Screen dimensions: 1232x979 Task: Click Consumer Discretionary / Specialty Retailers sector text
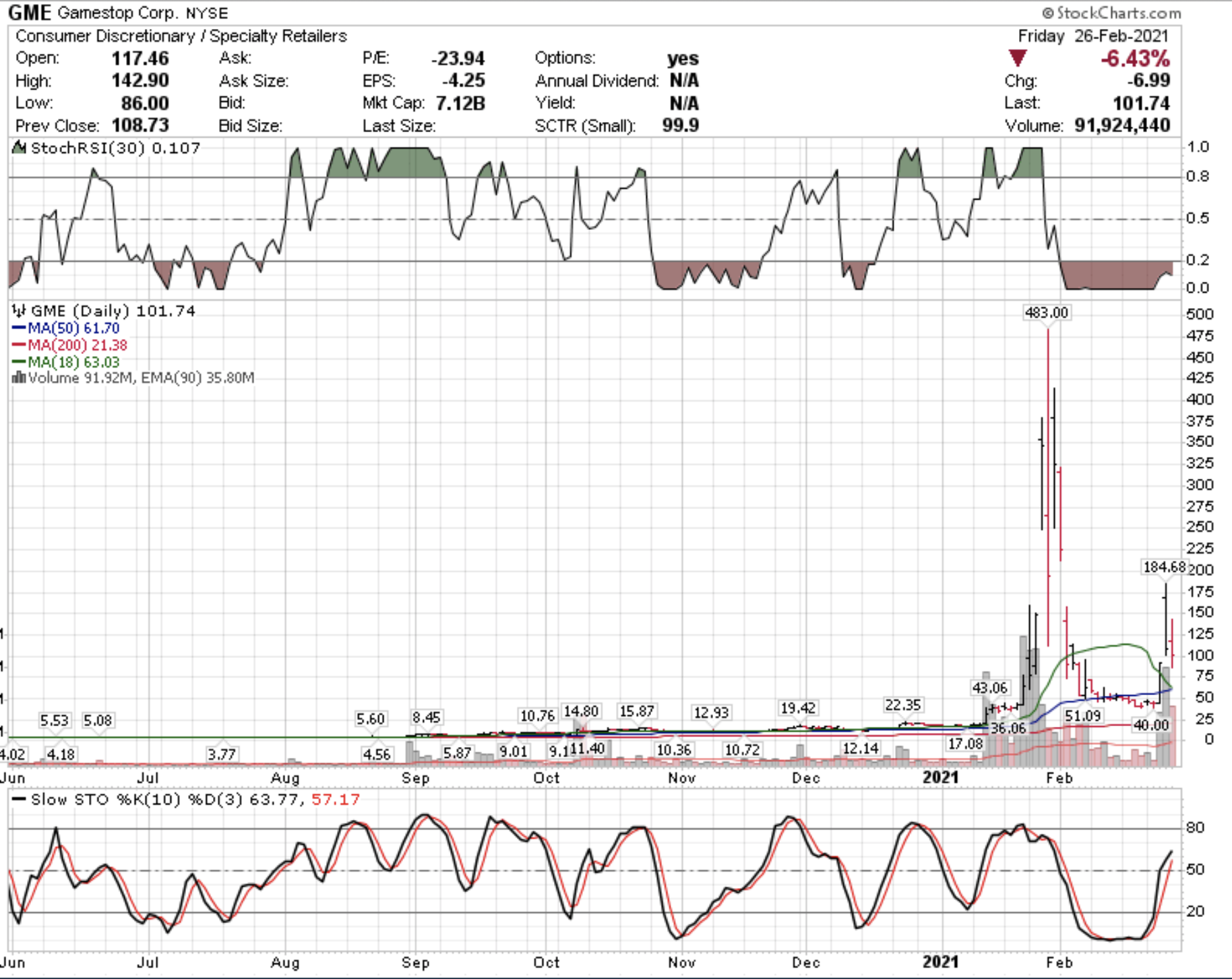181,36
